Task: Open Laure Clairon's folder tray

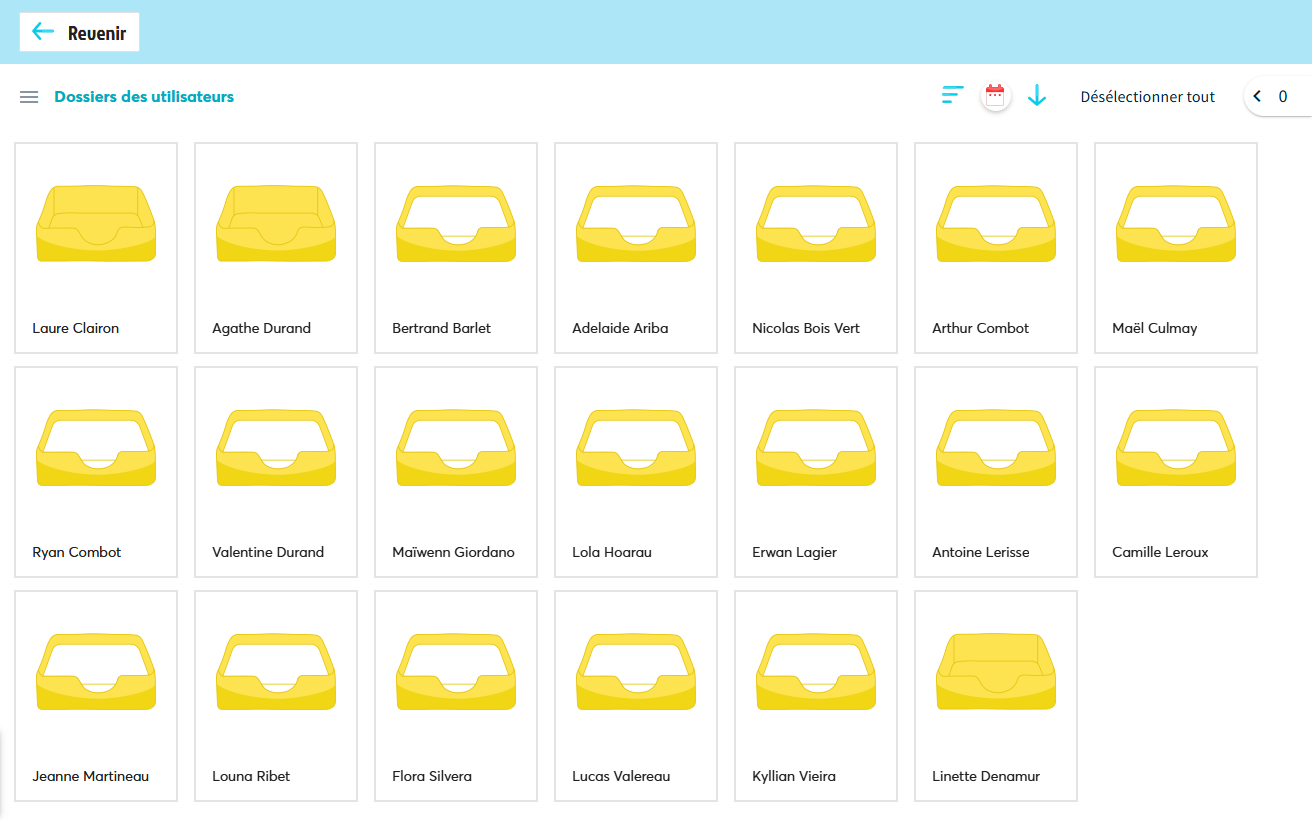Action: pyautogui.click(x=96, y=224)
